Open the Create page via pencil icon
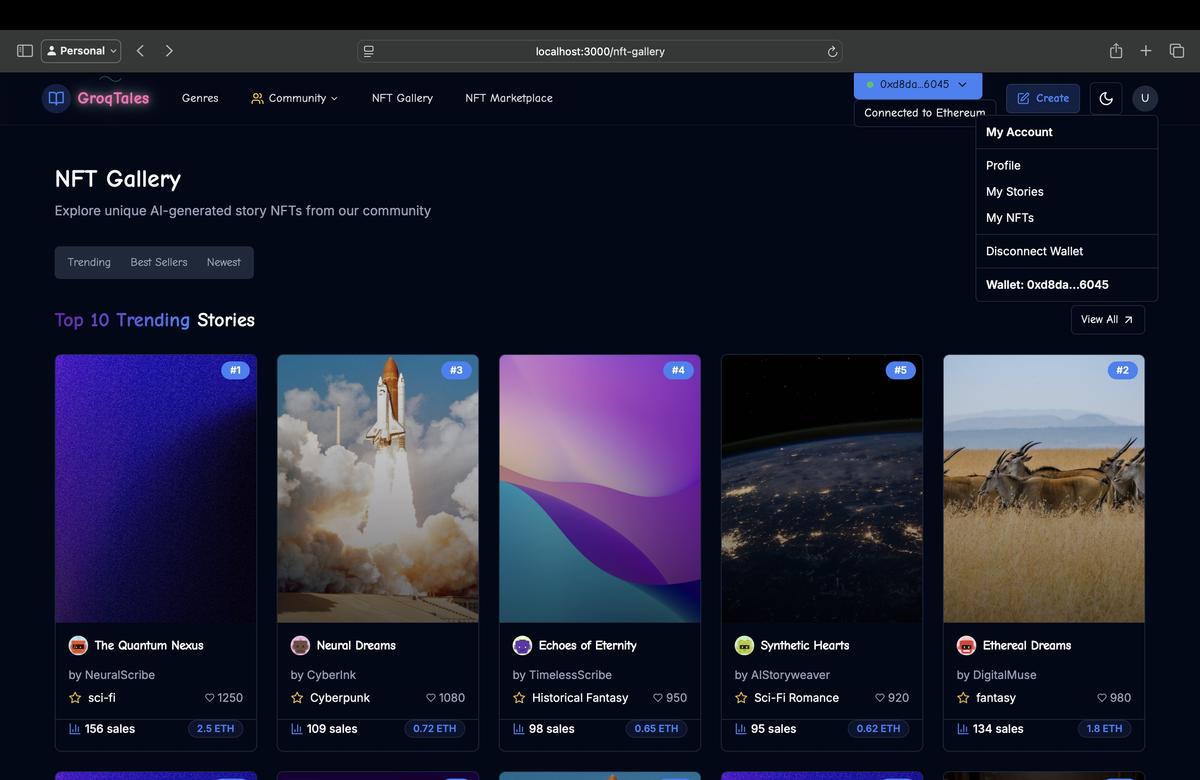 click(x=1023, y=98)
